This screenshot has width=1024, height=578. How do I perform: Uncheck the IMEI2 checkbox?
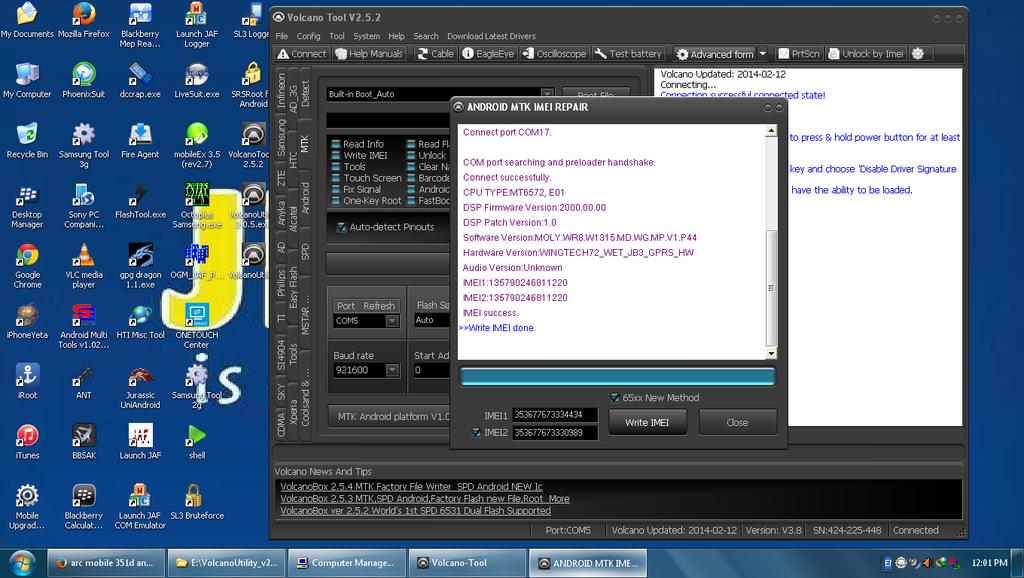pyautogui.click(x=476, y=433)
